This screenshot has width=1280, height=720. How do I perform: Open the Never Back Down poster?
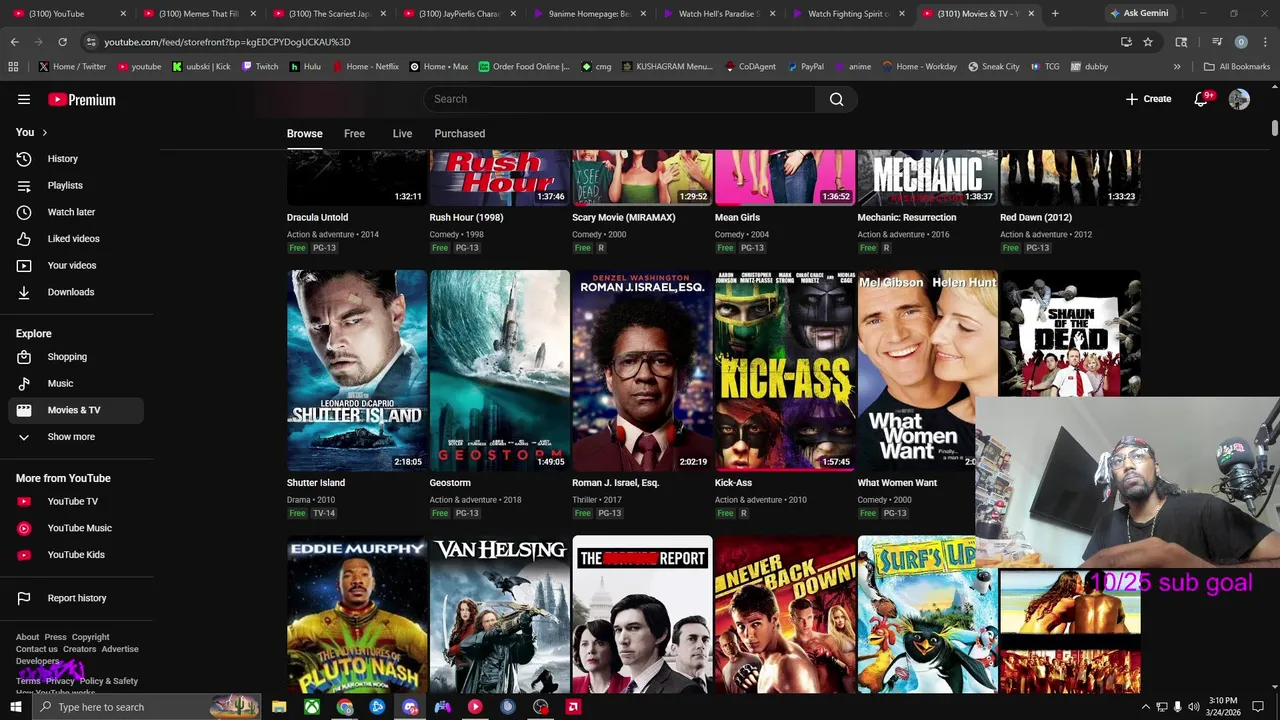[785, 615]
